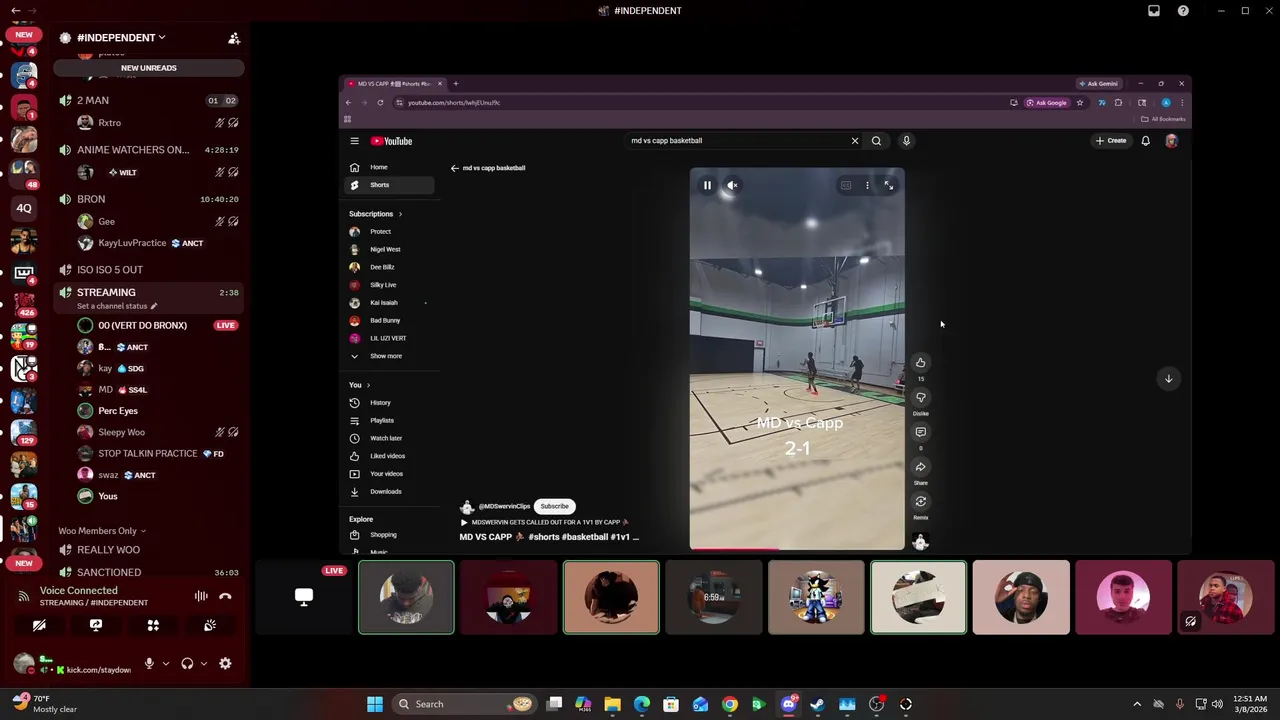
Task: Open comments on the Short
Action: (x=921, y=432)
